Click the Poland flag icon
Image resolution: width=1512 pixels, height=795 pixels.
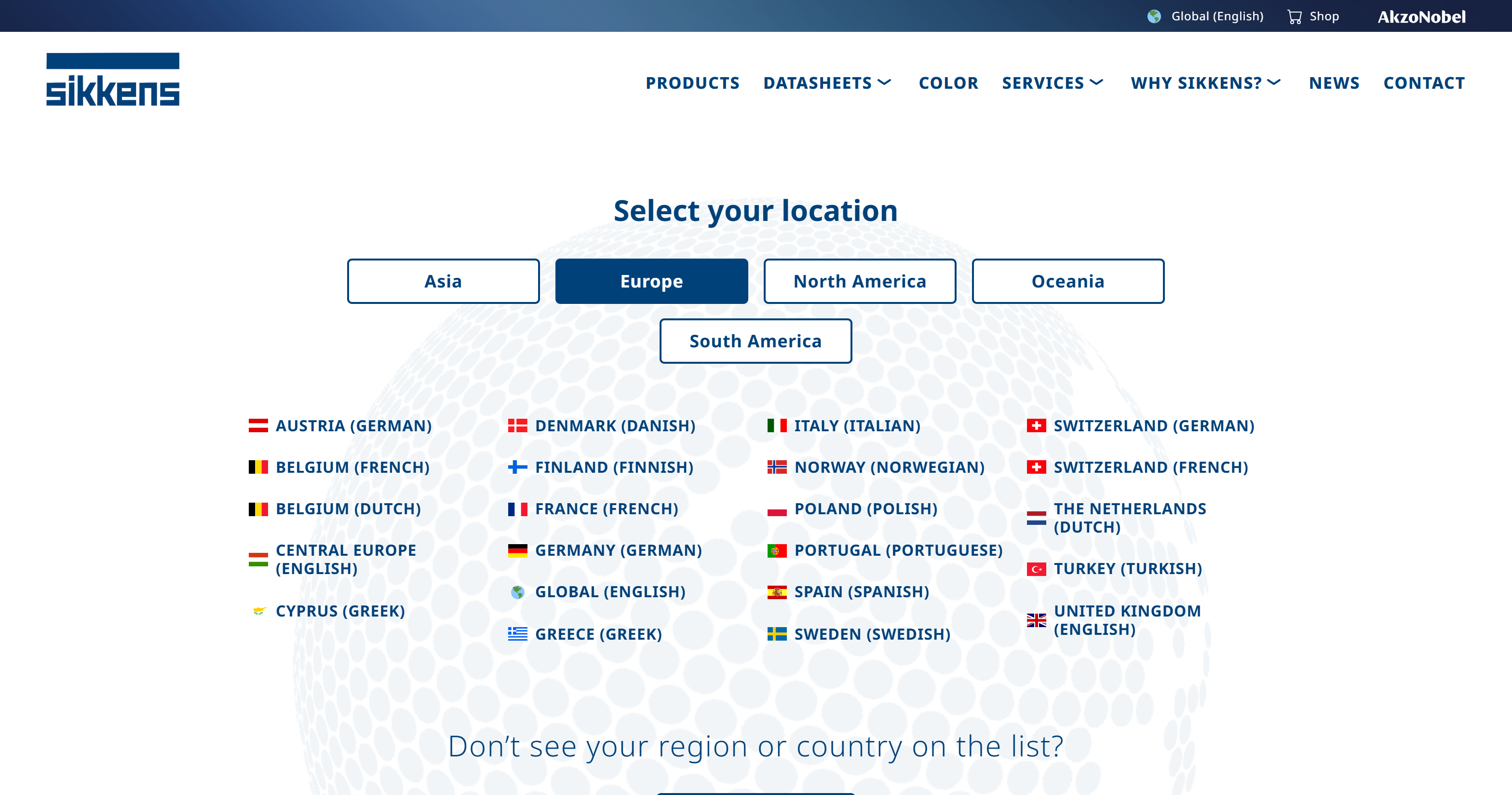(x=777, y=509)
